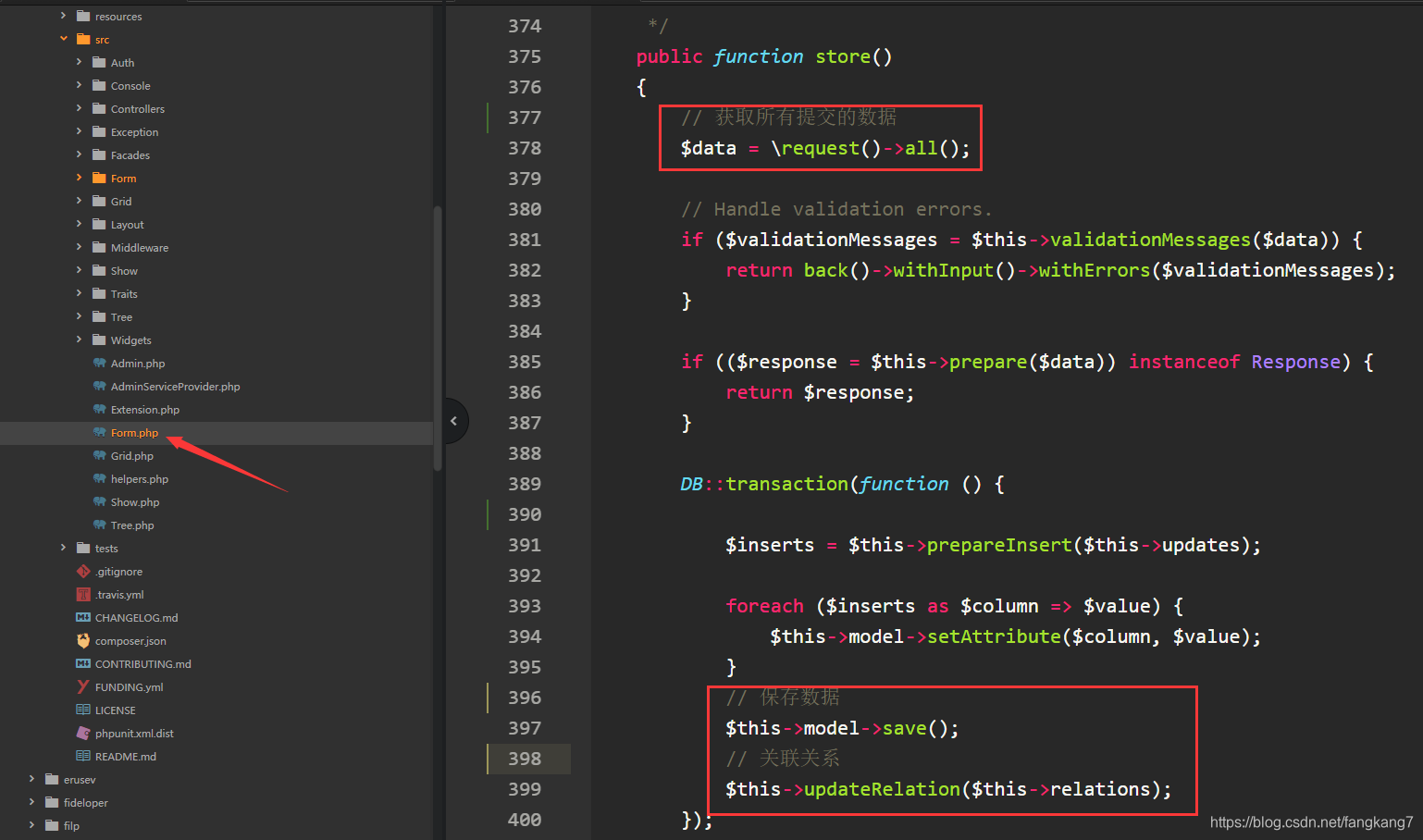Click the Grid.php file icon
The width and height of the screenshot is (1423, 840).
point(99,455)
